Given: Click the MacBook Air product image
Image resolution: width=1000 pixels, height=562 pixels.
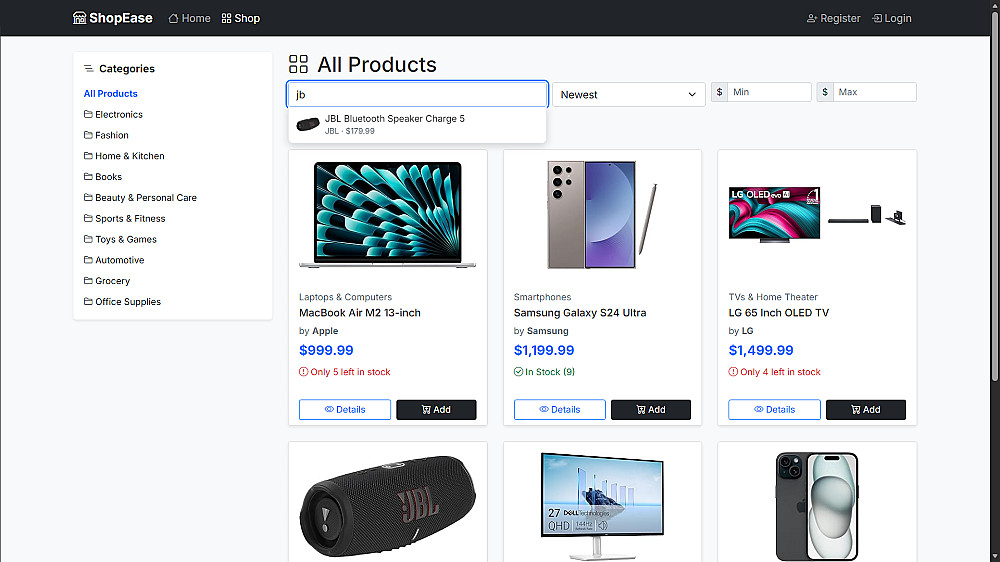Looking at the screenshot, I should (388, 215).
